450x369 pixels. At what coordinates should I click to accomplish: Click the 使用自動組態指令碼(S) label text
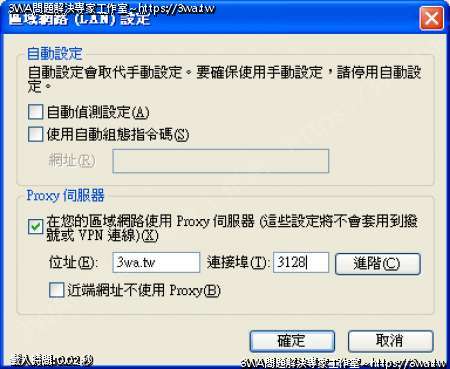[x=118, y=135]
